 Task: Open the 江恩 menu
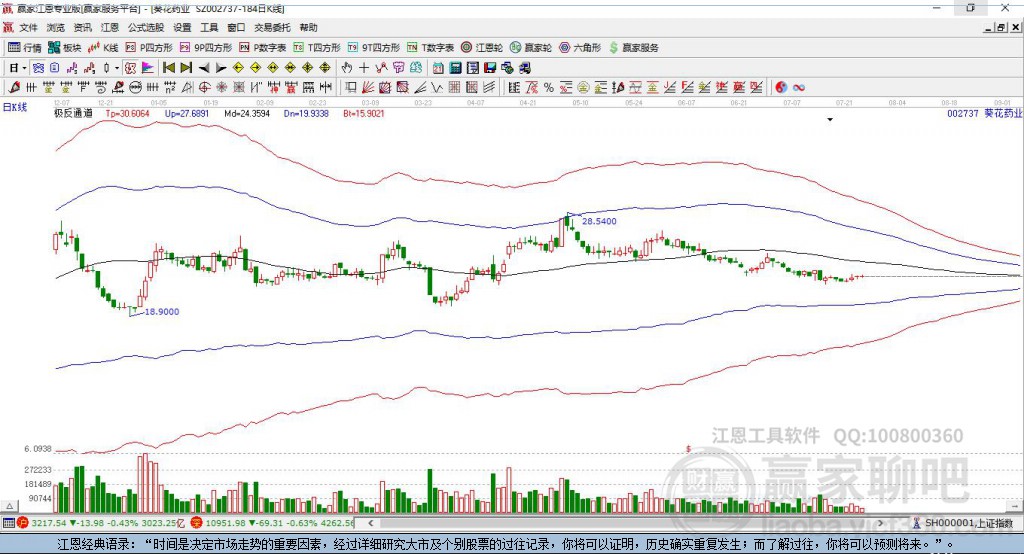(x=110, y=27)
